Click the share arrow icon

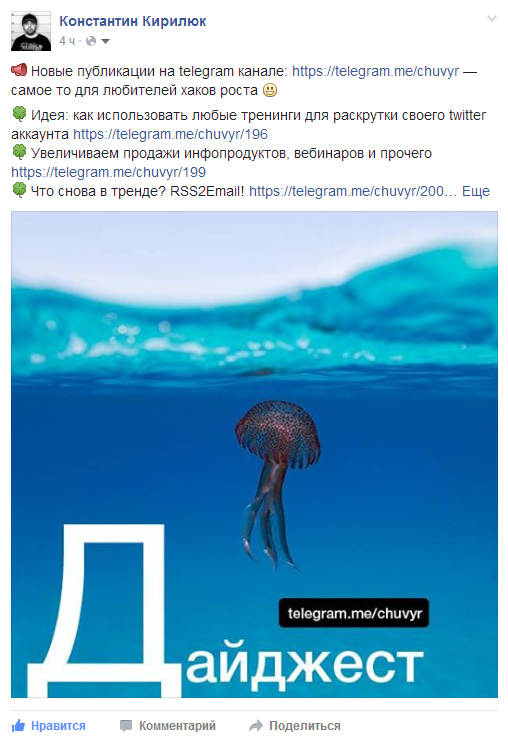point(256,726)
